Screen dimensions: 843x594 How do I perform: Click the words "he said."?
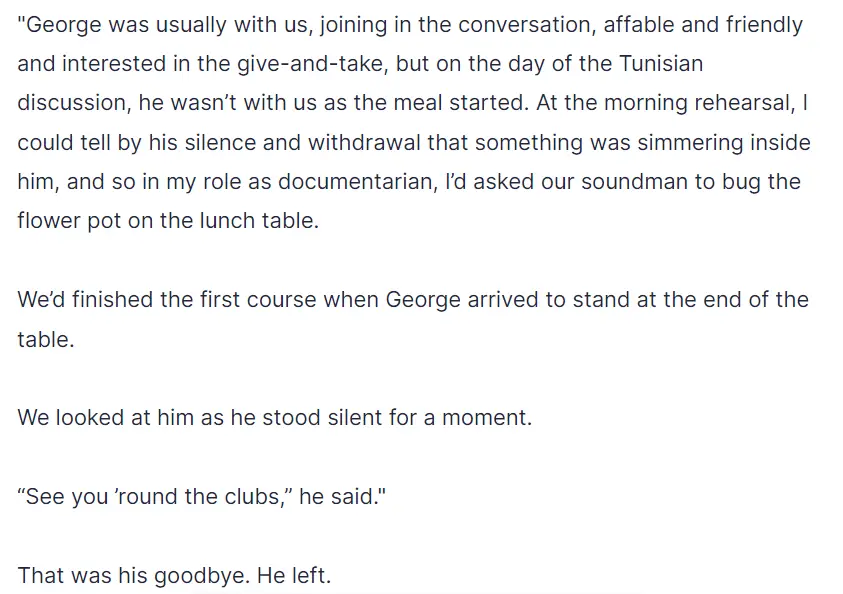(x=339, y=496)
